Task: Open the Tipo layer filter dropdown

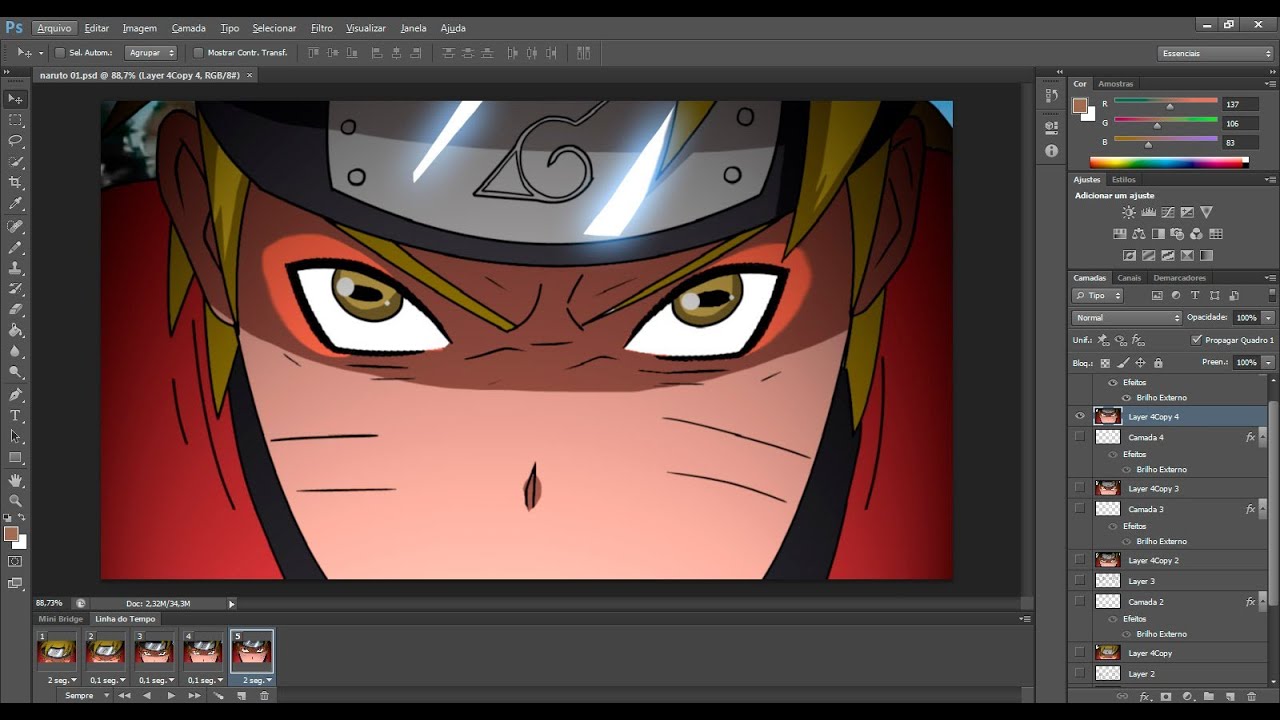Action: coord(1098,296)
